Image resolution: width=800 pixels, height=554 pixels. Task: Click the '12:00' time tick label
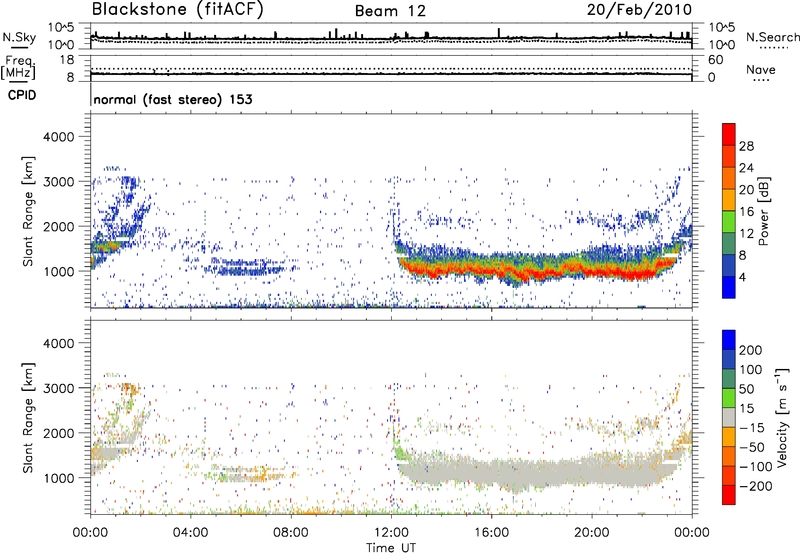click(x=391, y=533)
